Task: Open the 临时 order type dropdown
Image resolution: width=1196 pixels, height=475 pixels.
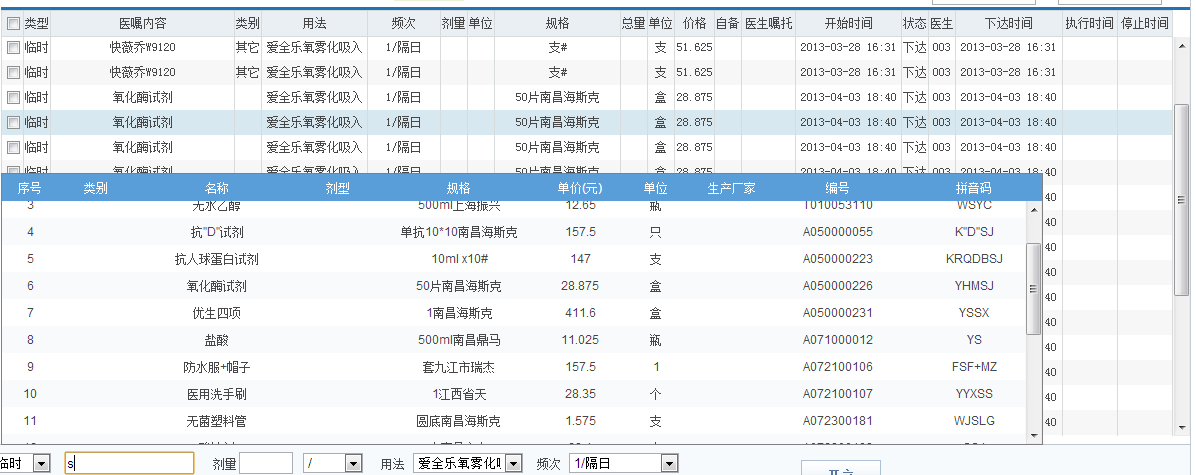Action: point(41,463)
